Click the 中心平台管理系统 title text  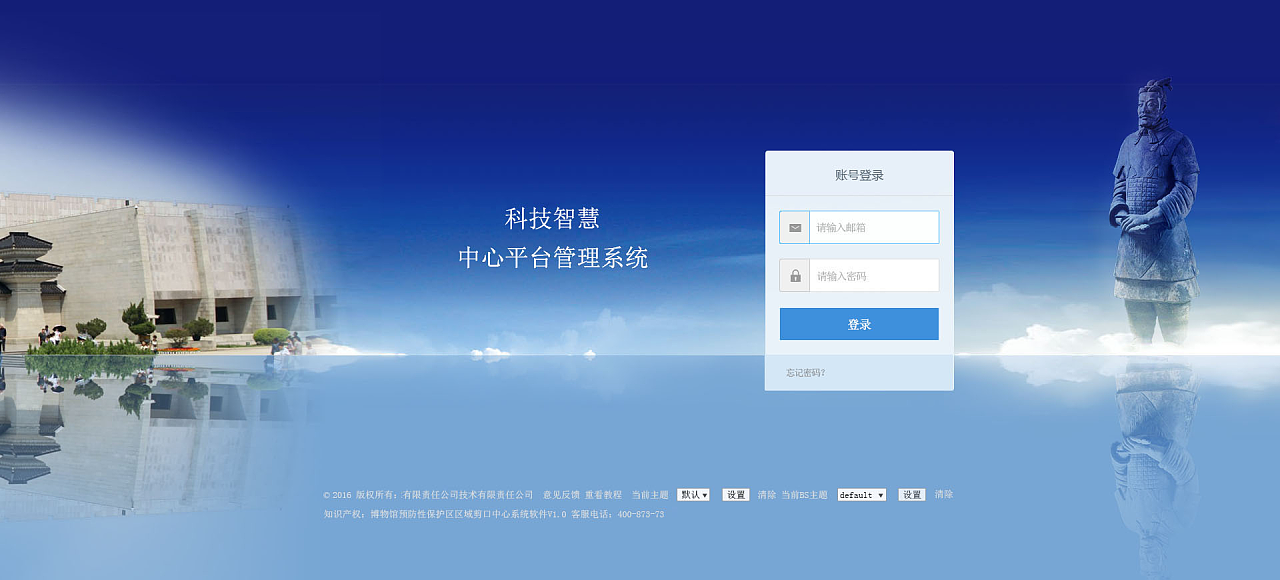tap(553, 258)
